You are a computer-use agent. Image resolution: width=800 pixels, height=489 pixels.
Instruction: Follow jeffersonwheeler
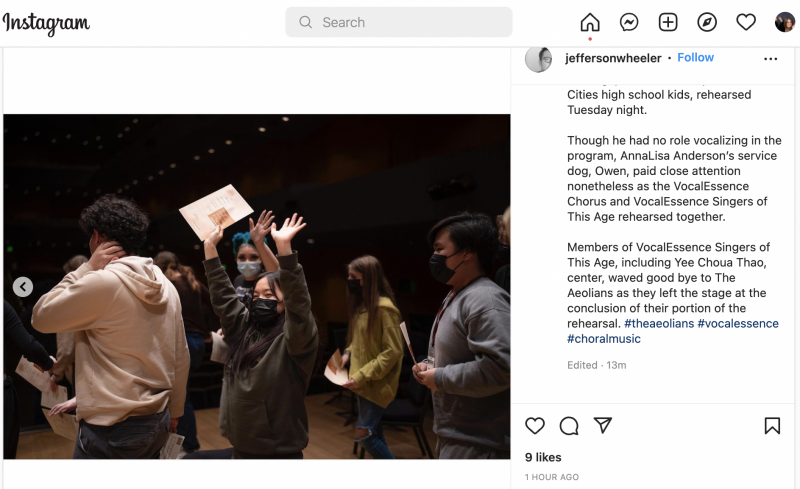click(x=695, y=58)
